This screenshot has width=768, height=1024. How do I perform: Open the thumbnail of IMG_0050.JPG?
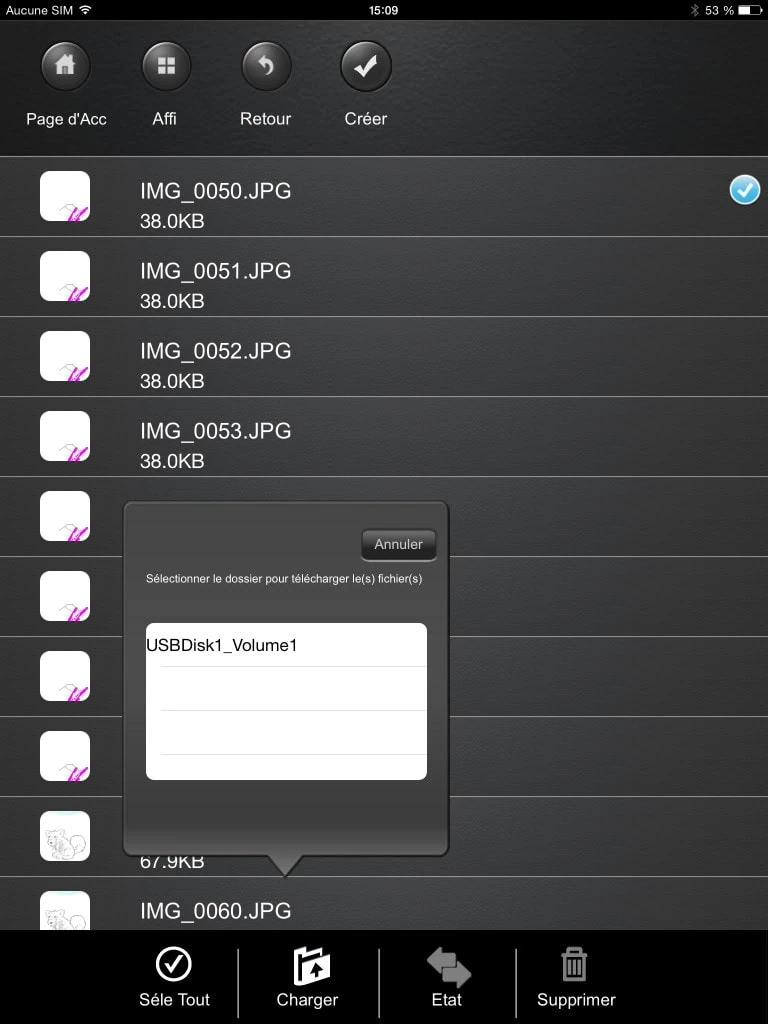point(65,196)
